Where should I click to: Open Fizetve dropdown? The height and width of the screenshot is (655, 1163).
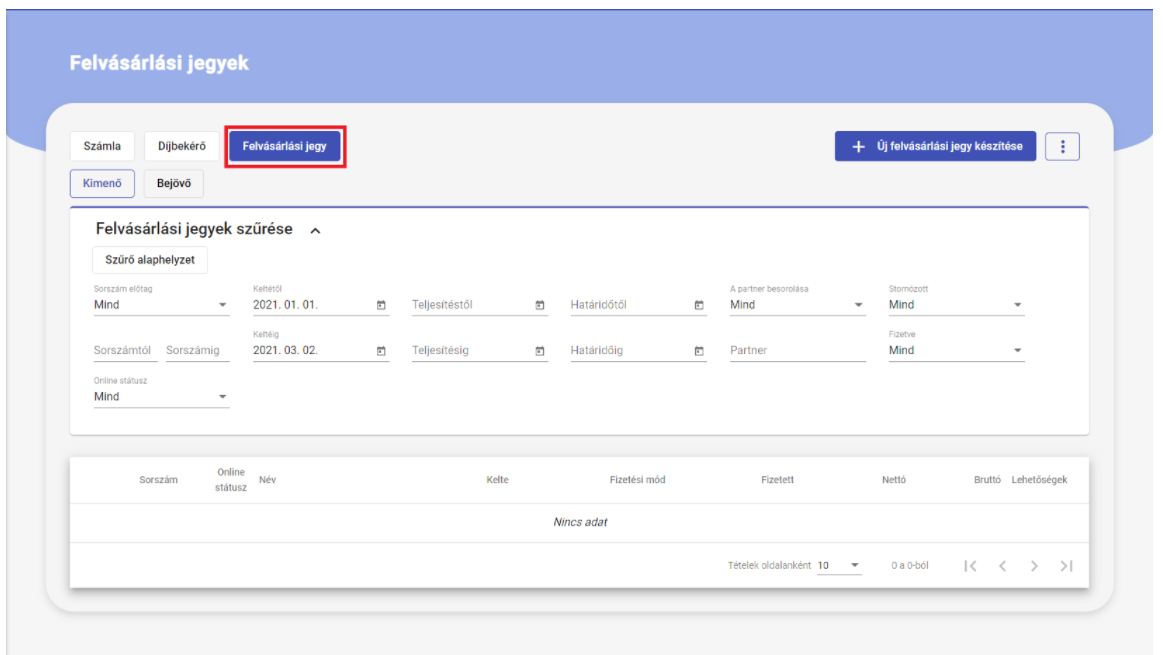click(x=956, y=350)
